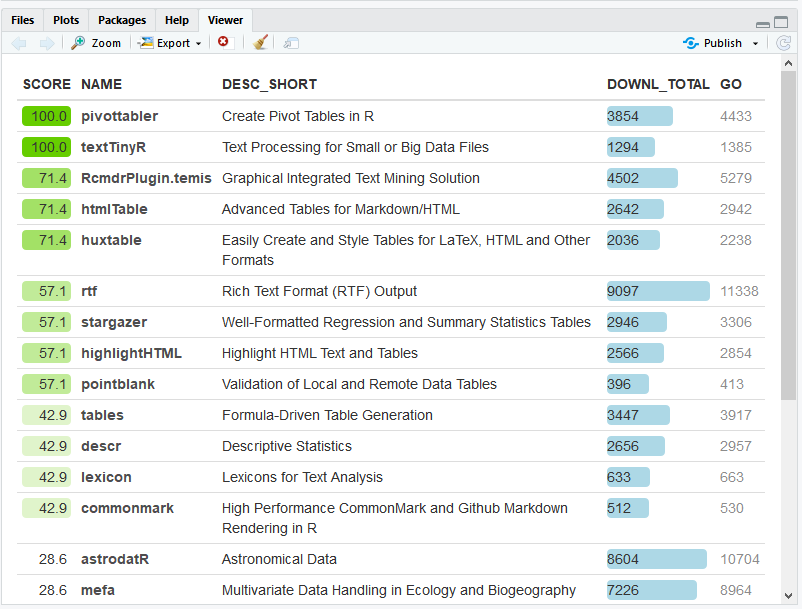The height and width of the screenshot is (609, 802).
Task: Show viewer content in new window
Action: (x=291, y=43)
